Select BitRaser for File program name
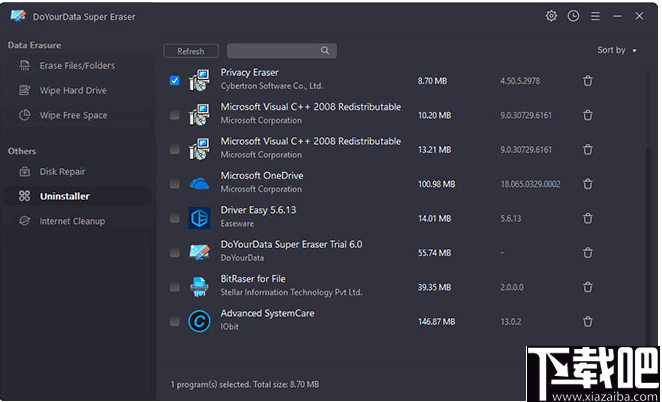 coord(253,279)
